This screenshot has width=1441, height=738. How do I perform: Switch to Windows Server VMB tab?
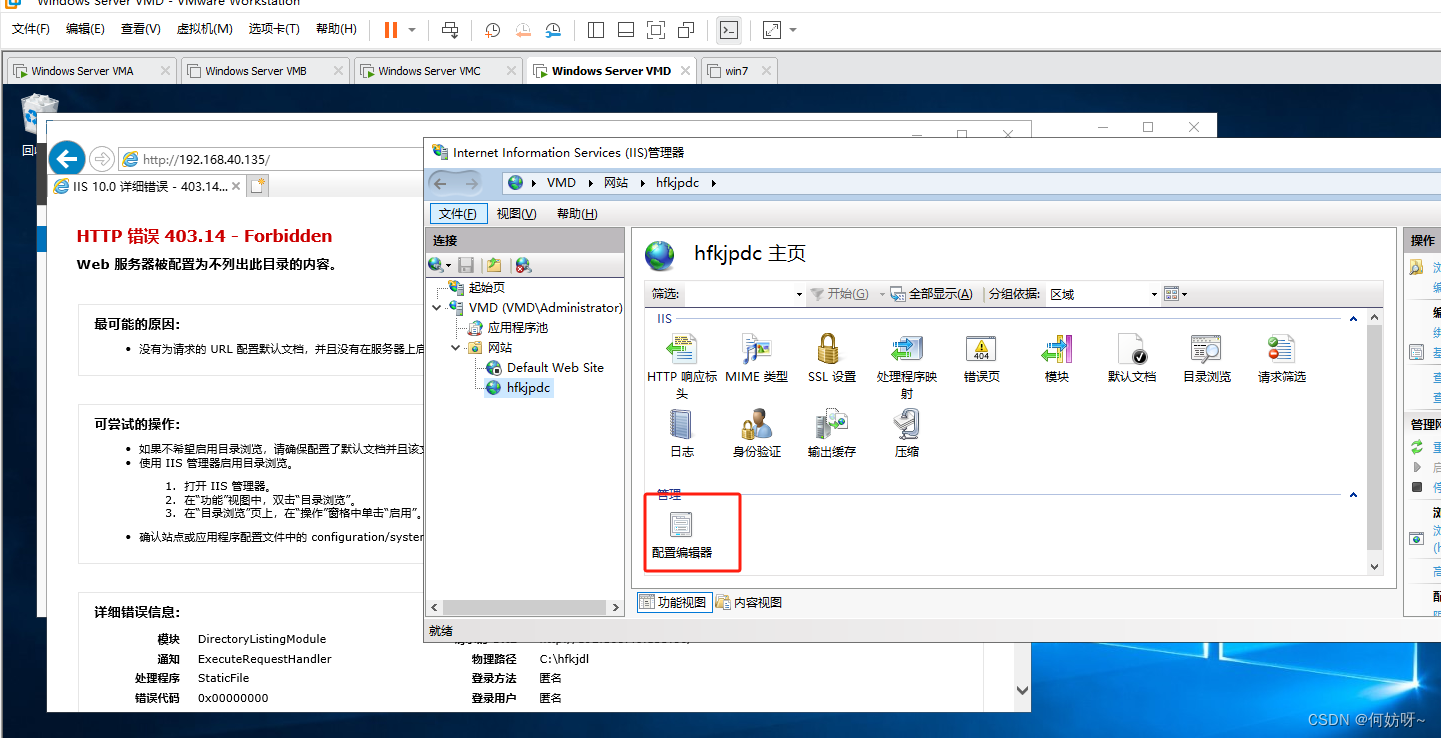[265, 70]
